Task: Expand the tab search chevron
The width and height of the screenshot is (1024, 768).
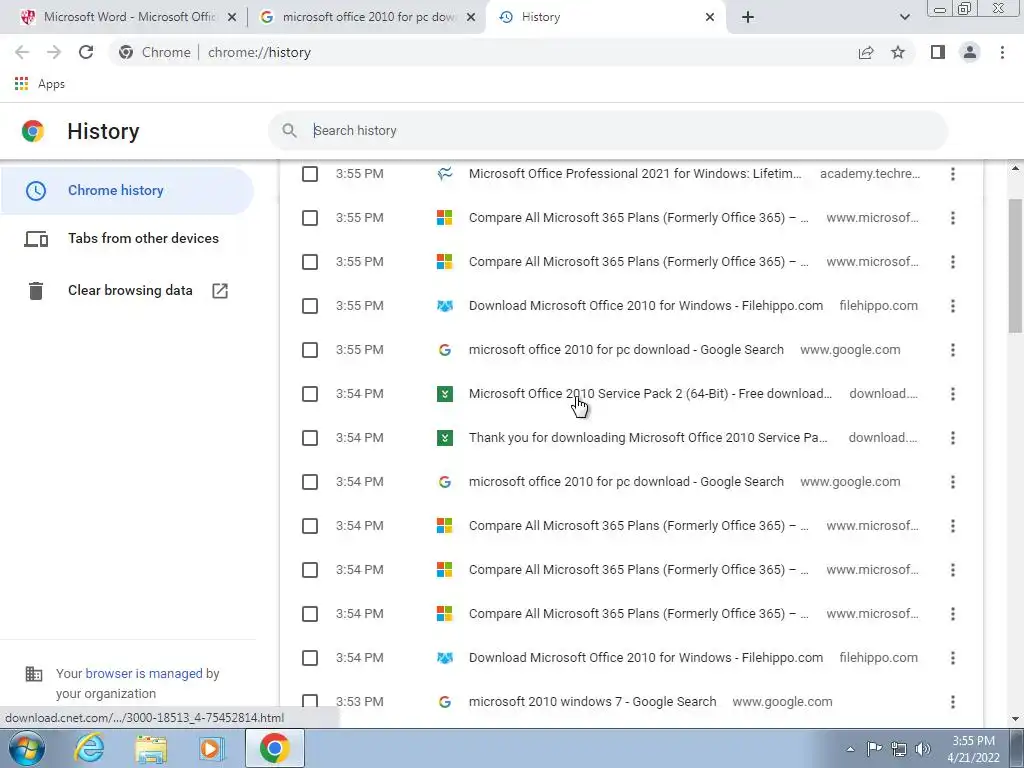Action: pos(904,17)
